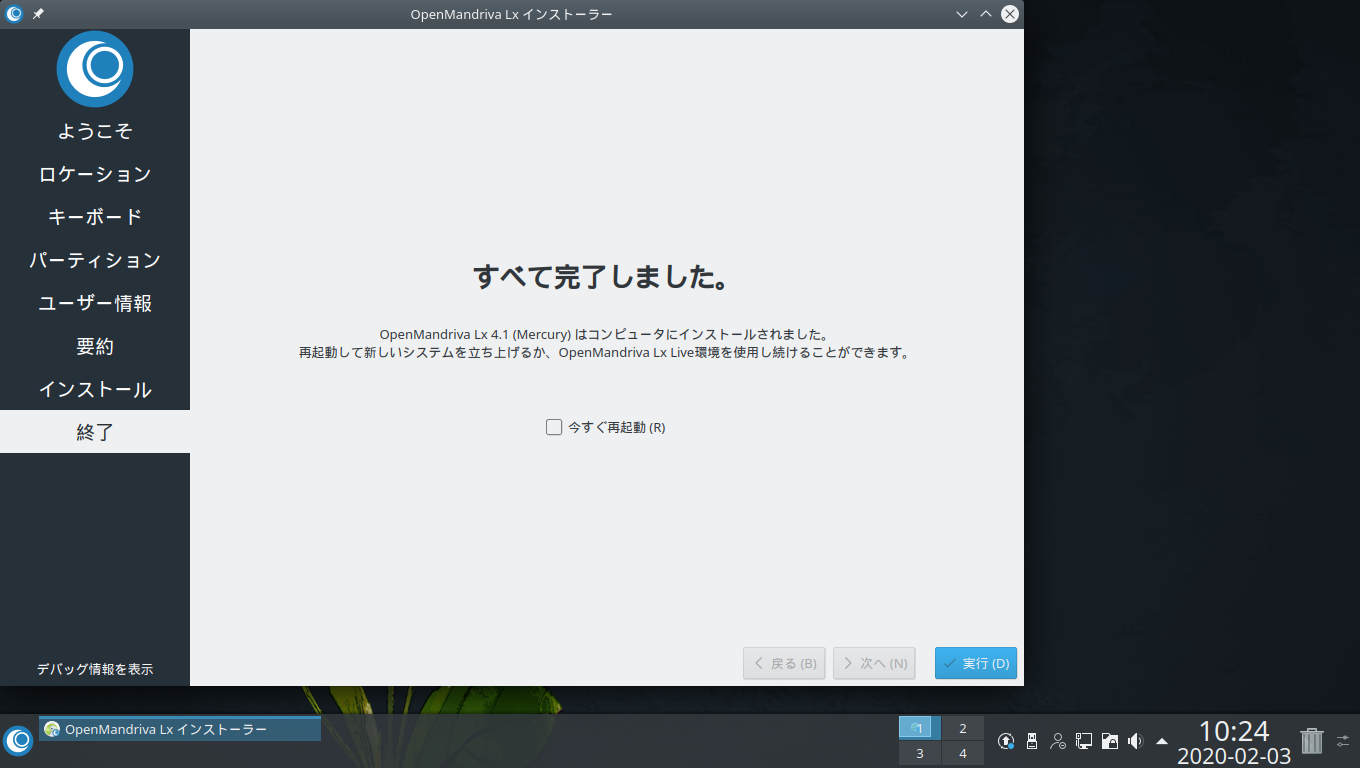Click the すべて完了しました。 heading
The width and height of the screenshot is (1360, 768).
click(x=600, y=277)
